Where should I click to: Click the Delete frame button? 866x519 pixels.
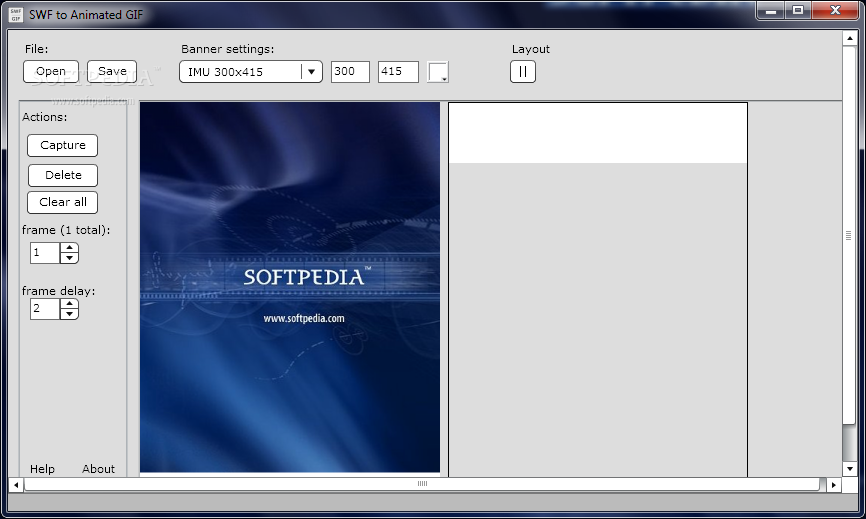(63, 175)
